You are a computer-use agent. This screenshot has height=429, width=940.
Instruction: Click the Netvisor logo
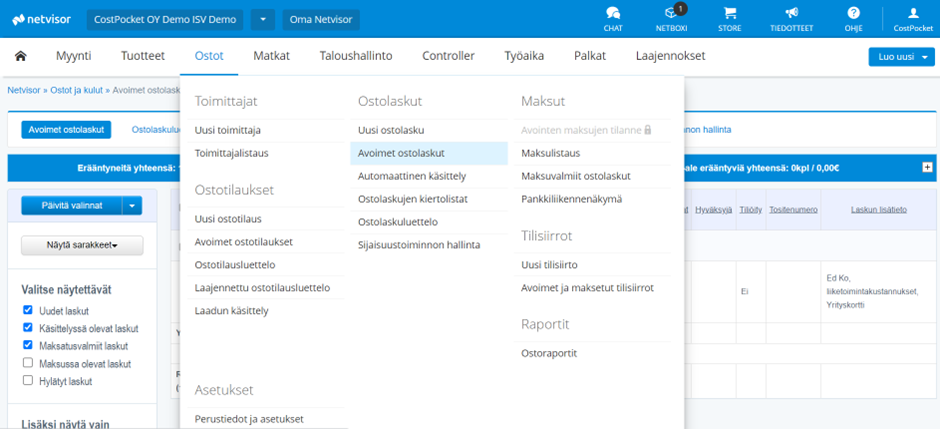[41, 19]
